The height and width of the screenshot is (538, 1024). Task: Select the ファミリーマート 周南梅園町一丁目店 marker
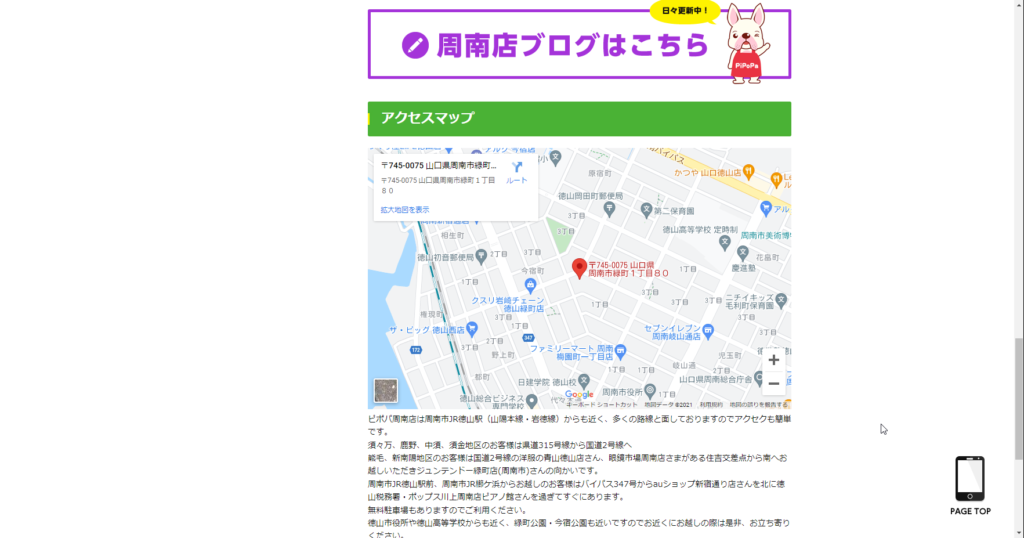(x=620, y=351)
